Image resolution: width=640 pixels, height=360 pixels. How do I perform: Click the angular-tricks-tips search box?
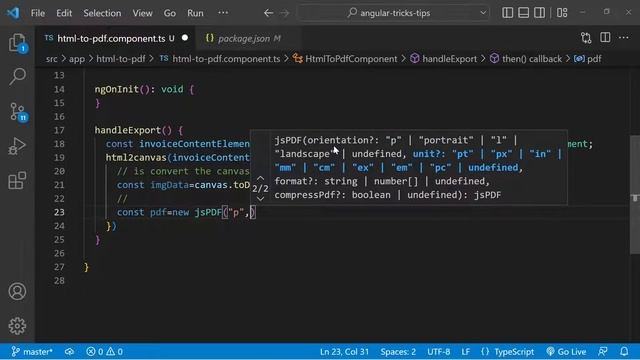tap(394, 13)
